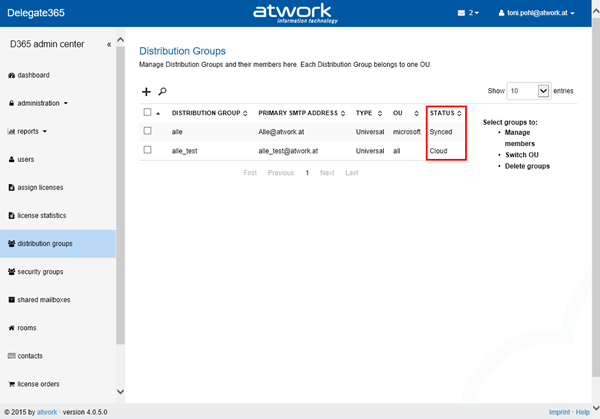Expand the reports menu
This screenshot has width=600, height=419.
(28, 131)
